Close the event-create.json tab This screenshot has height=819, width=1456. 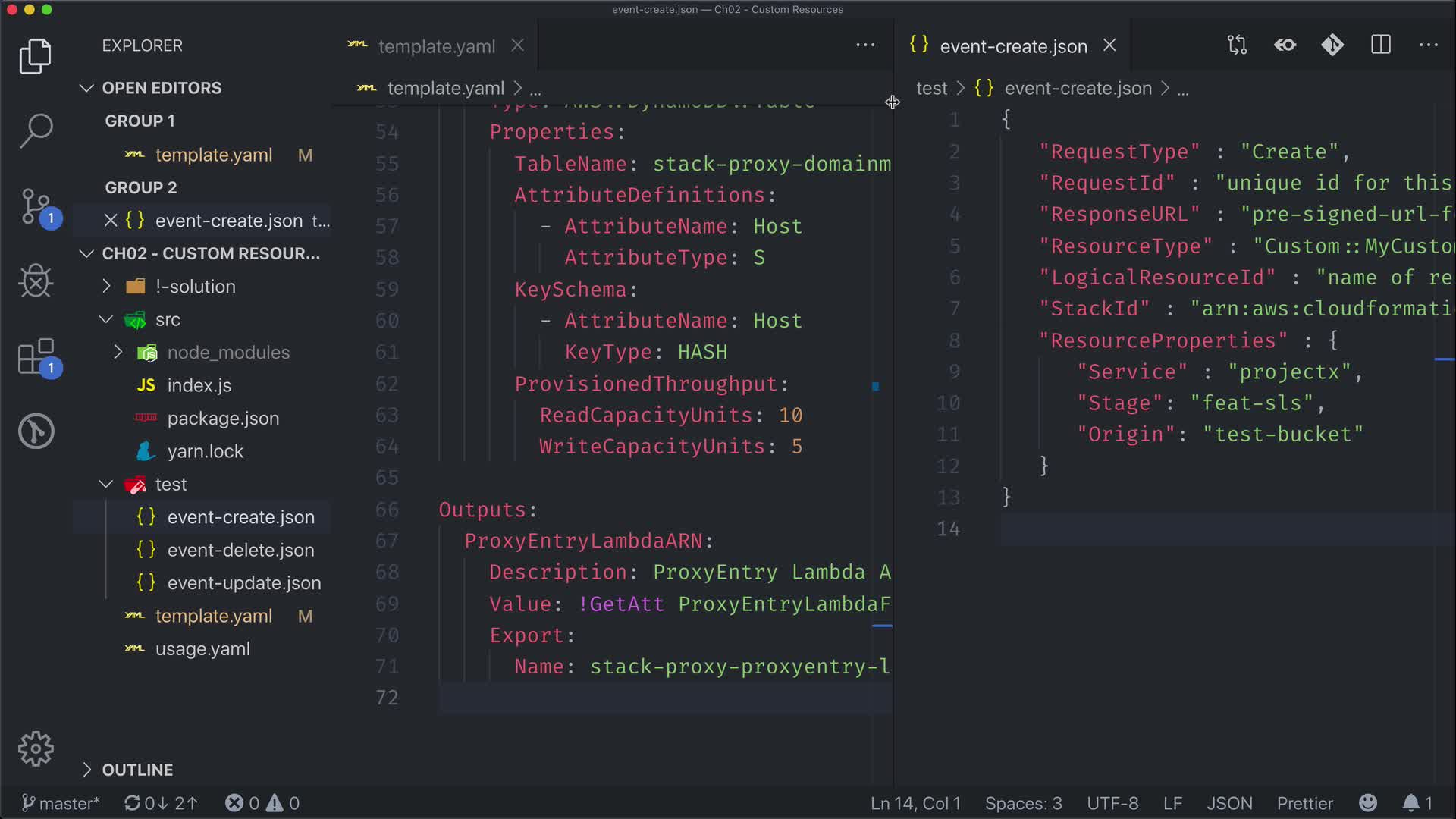click(1109, 45)
